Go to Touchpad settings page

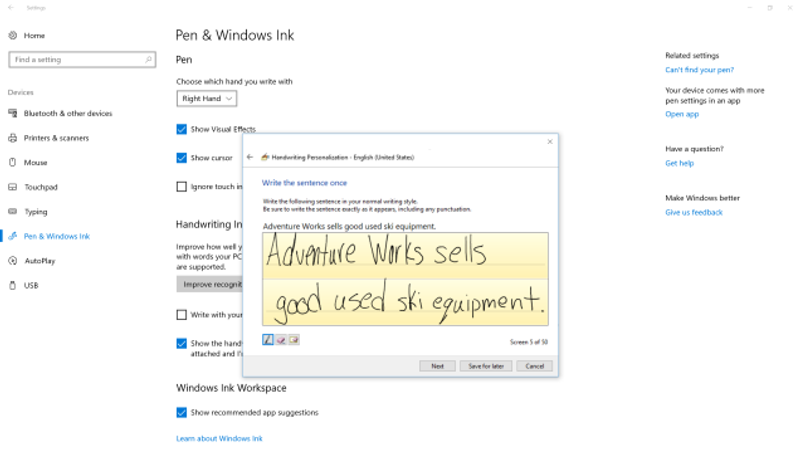(41, 187)
